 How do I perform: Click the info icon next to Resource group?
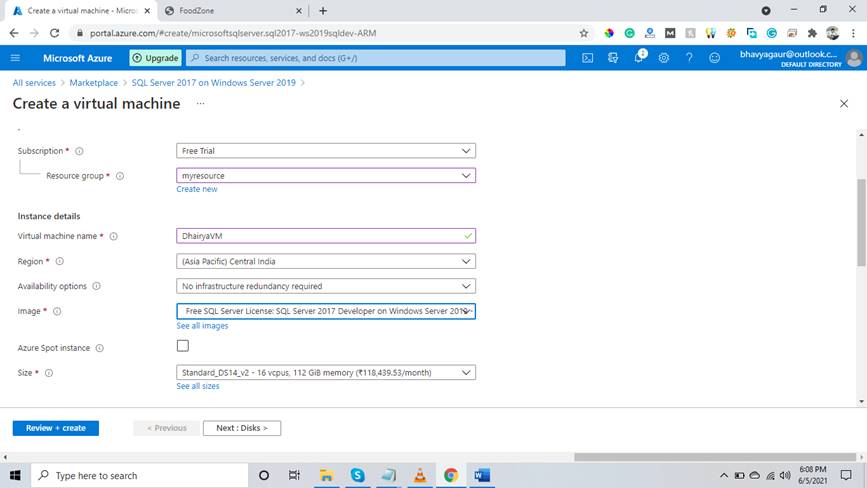120,176
